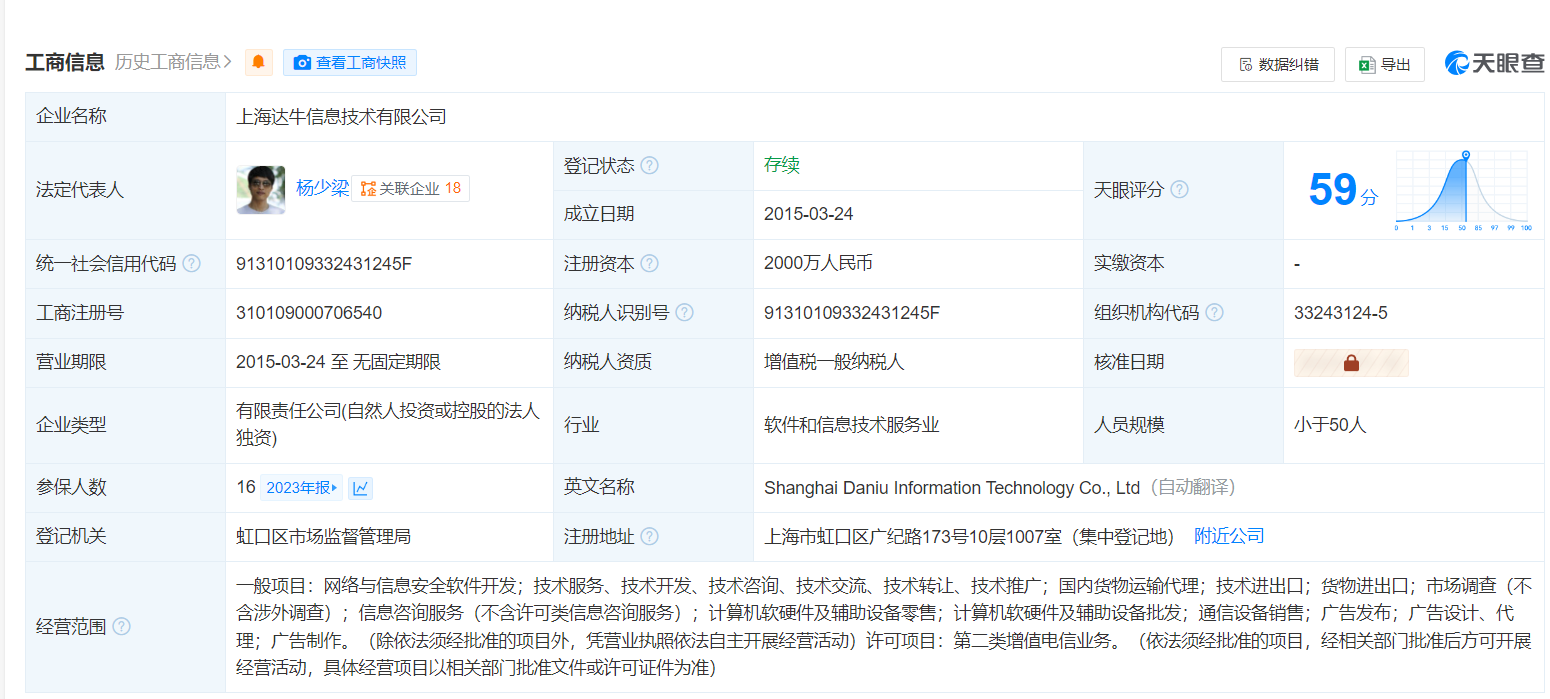The height and width of the screenshot is (699, 1550).
Task: Click help icon beside 登记状态
Action: (x=649, y=166)
